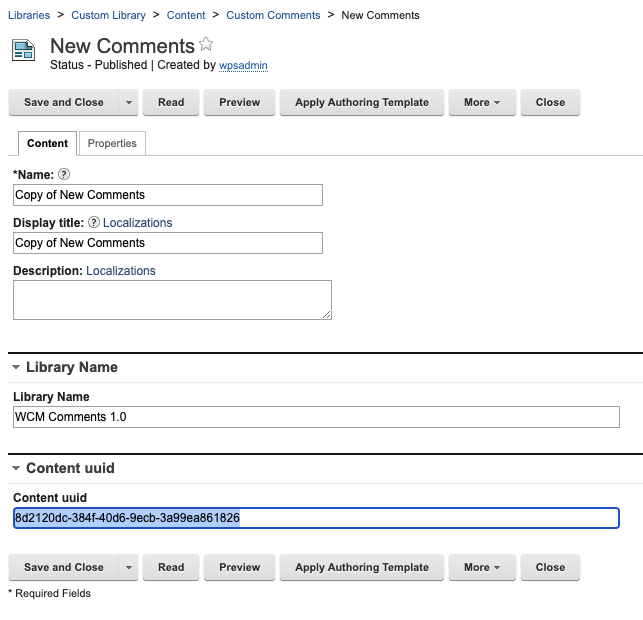Screen dimensions: 643x620
Task: Click the top Preview button
Action: click(x=239, y=102)
